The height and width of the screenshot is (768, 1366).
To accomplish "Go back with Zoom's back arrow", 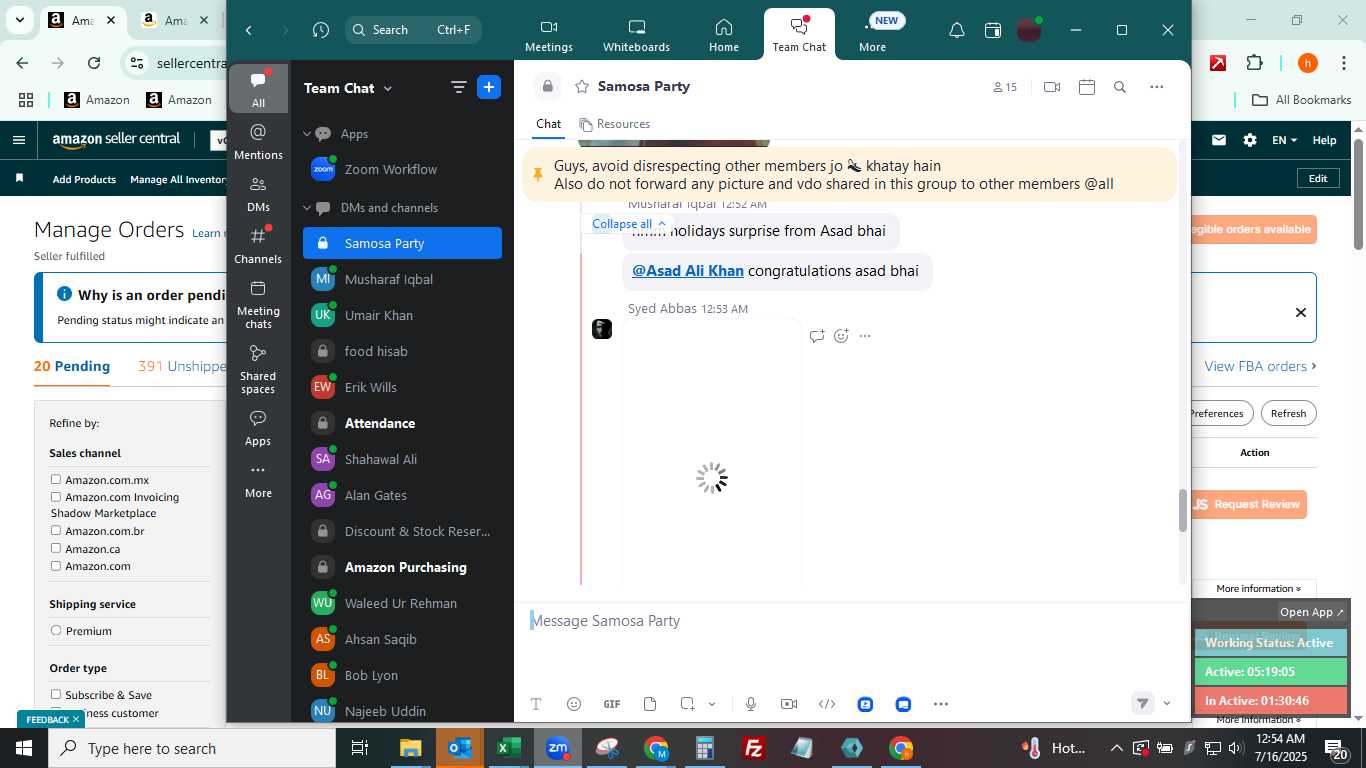I will [x=249, y=30].
